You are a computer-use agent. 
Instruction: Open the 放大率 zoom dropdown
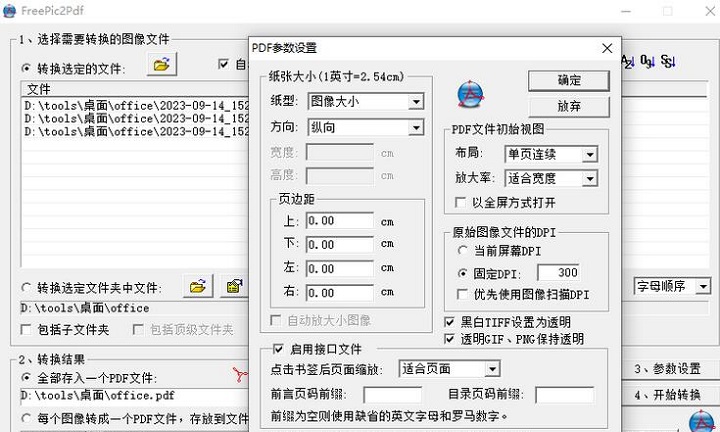(590, 179)
